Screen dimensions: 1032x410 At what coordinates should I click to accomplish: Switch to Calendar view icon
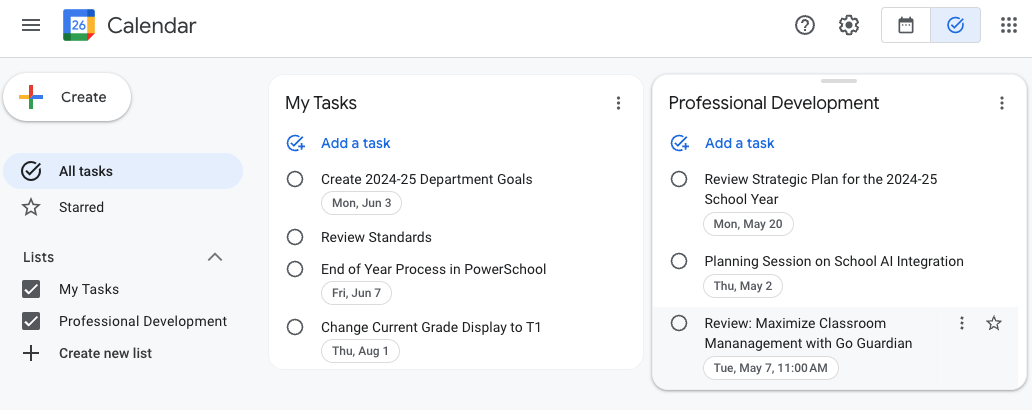tap(906, 26)
